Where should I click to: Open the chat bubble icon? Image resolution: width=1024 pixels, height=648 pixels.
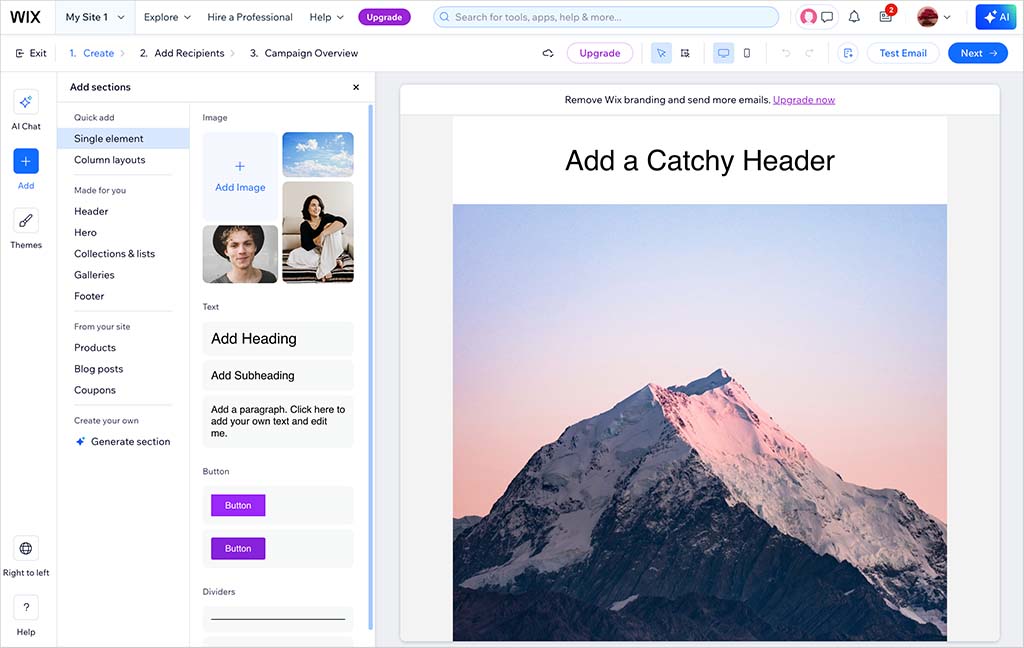(827, 17)
